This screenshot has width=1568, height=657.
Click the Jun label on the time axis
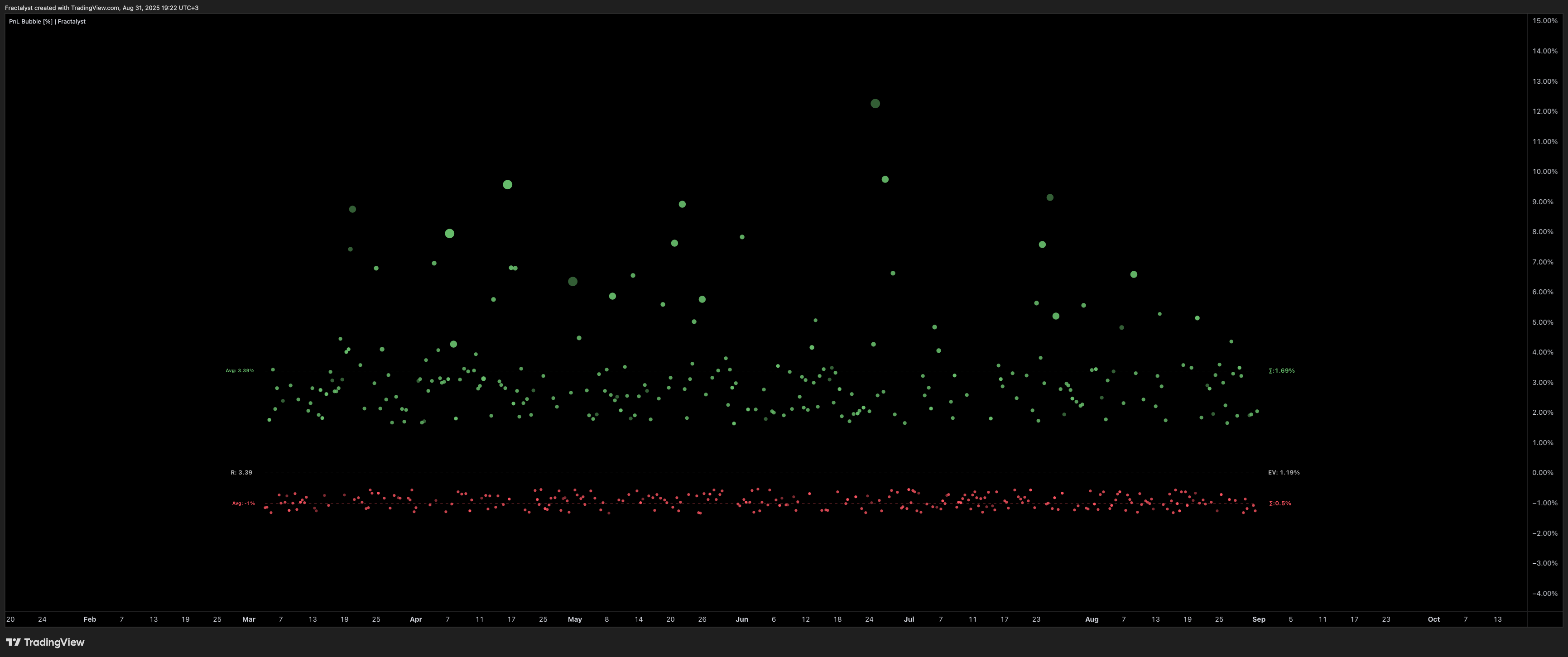pos(741,619)
